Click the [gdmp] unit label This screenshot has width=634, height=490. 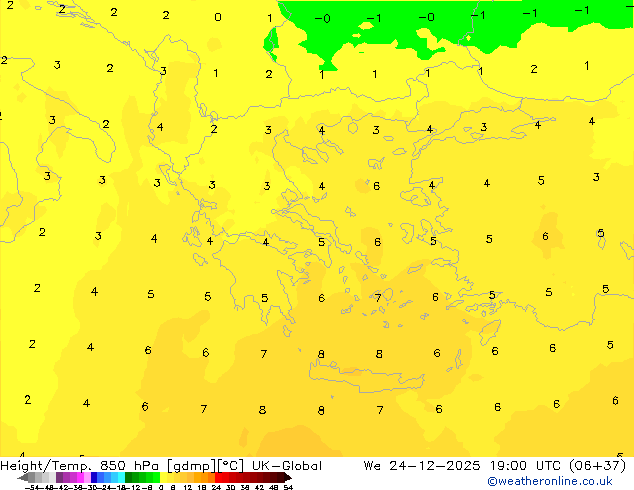pyautogui.click(x=192, y=466)
